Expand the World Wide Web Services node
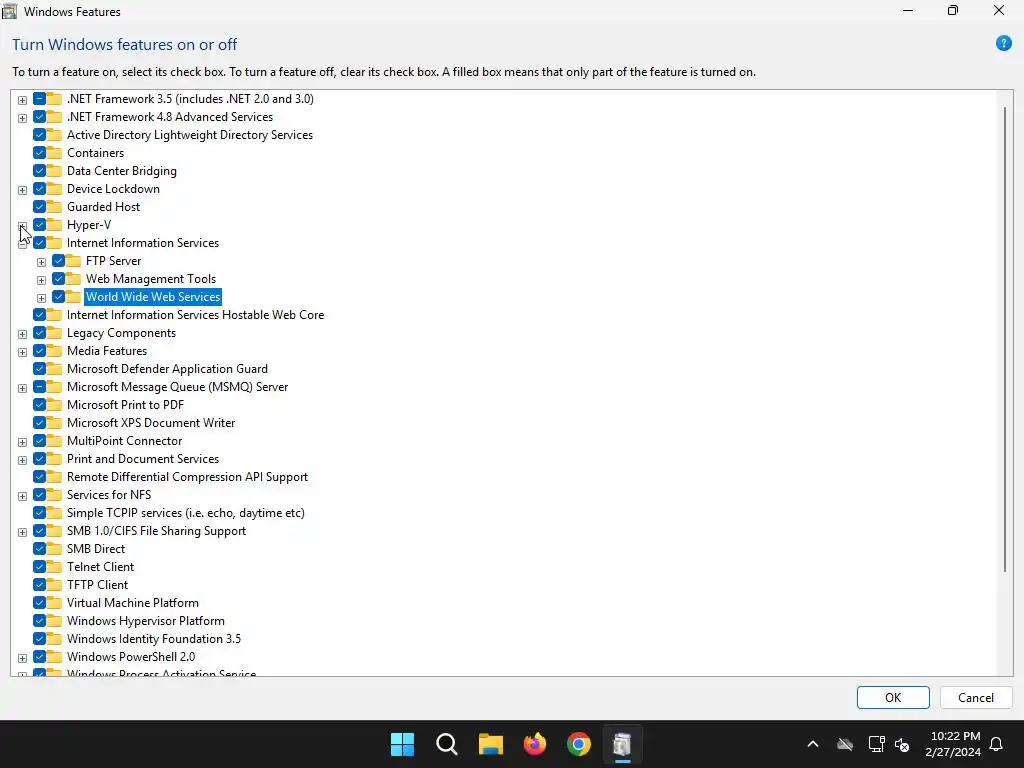 tap(41, 298)
